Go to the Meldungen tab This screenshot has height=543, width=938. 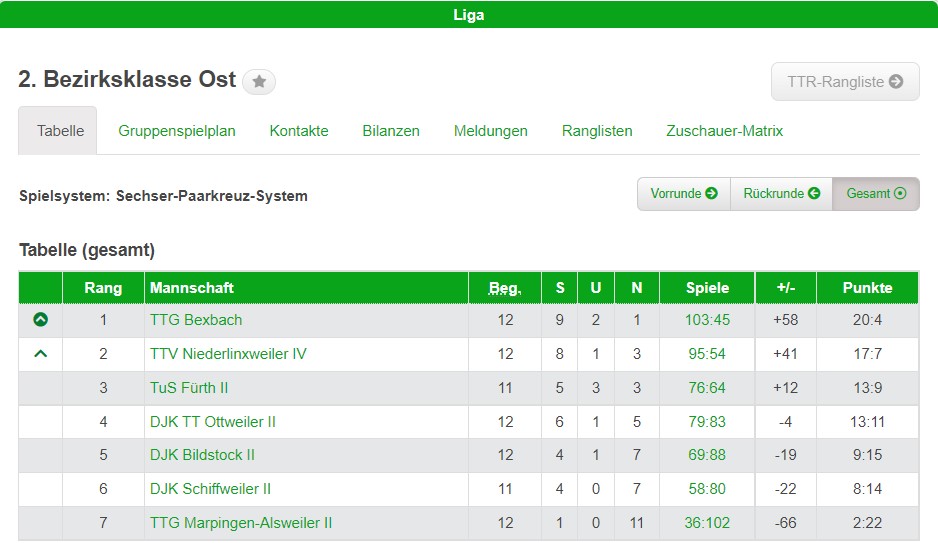491,131
